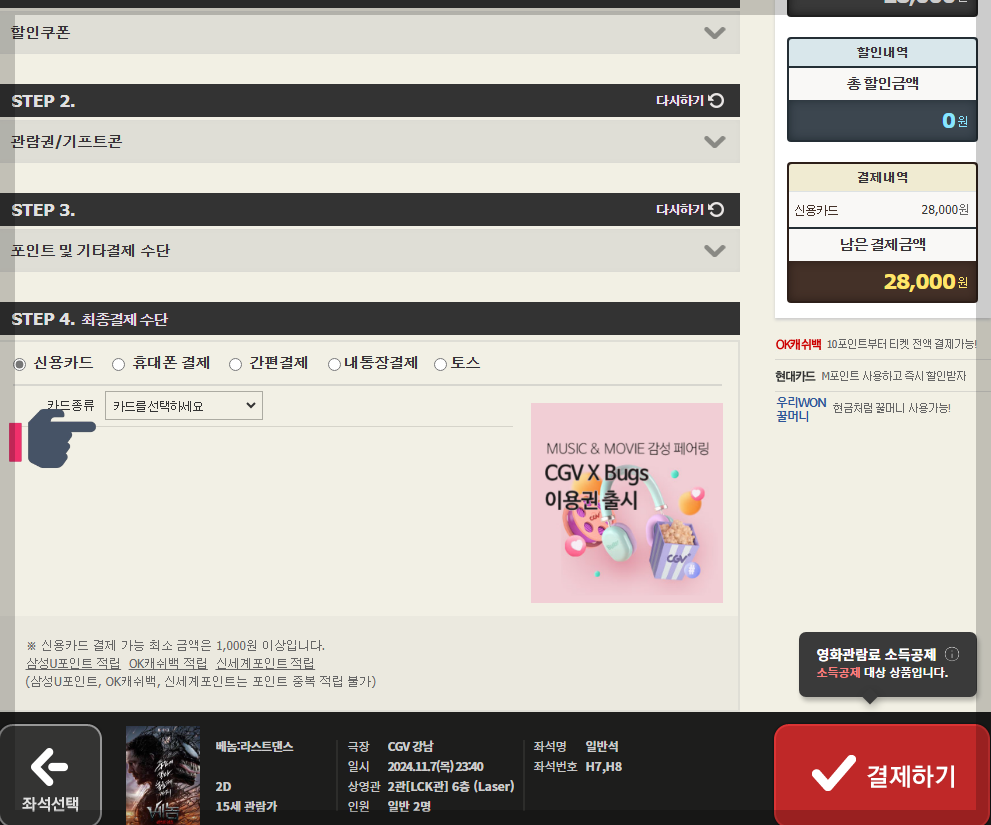Click the 관람권/기프트콘 section header text
This screenshot has width=991, height=825.
click(x=66, y=142)
